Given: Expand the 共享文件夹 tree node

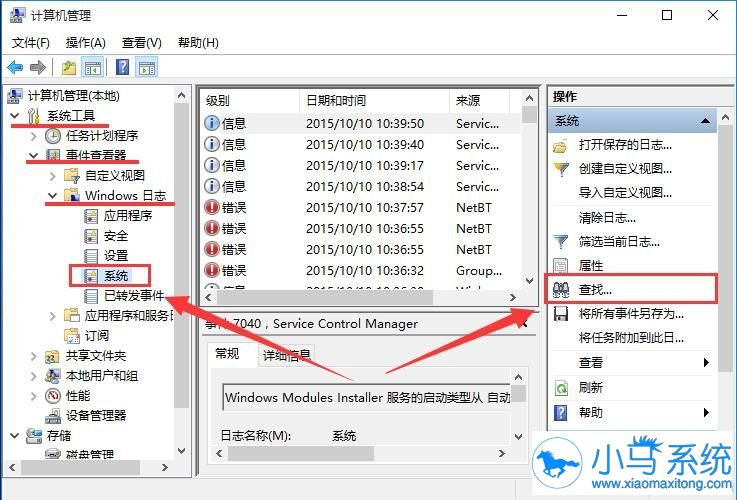Looking at the screenshot, I should click(33, 356).
